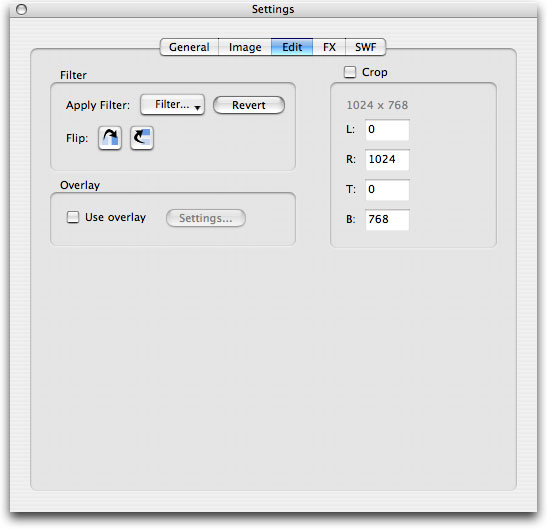This screenshot has height=530, width=547.
Task: Select the Edit tab
Action: (292, 47)
